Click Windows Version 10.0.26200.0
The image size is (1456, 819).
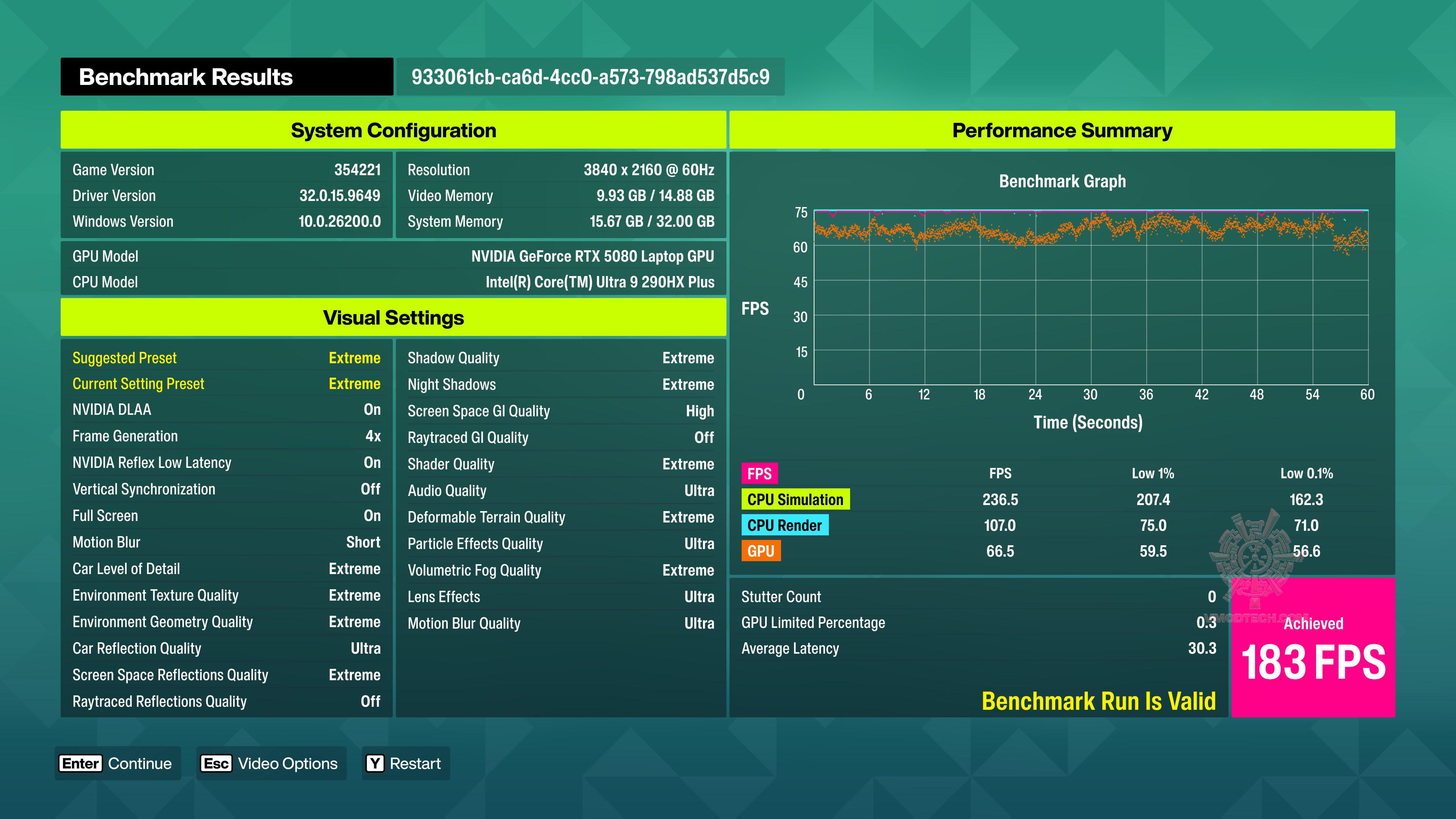(x=340, y=221)
